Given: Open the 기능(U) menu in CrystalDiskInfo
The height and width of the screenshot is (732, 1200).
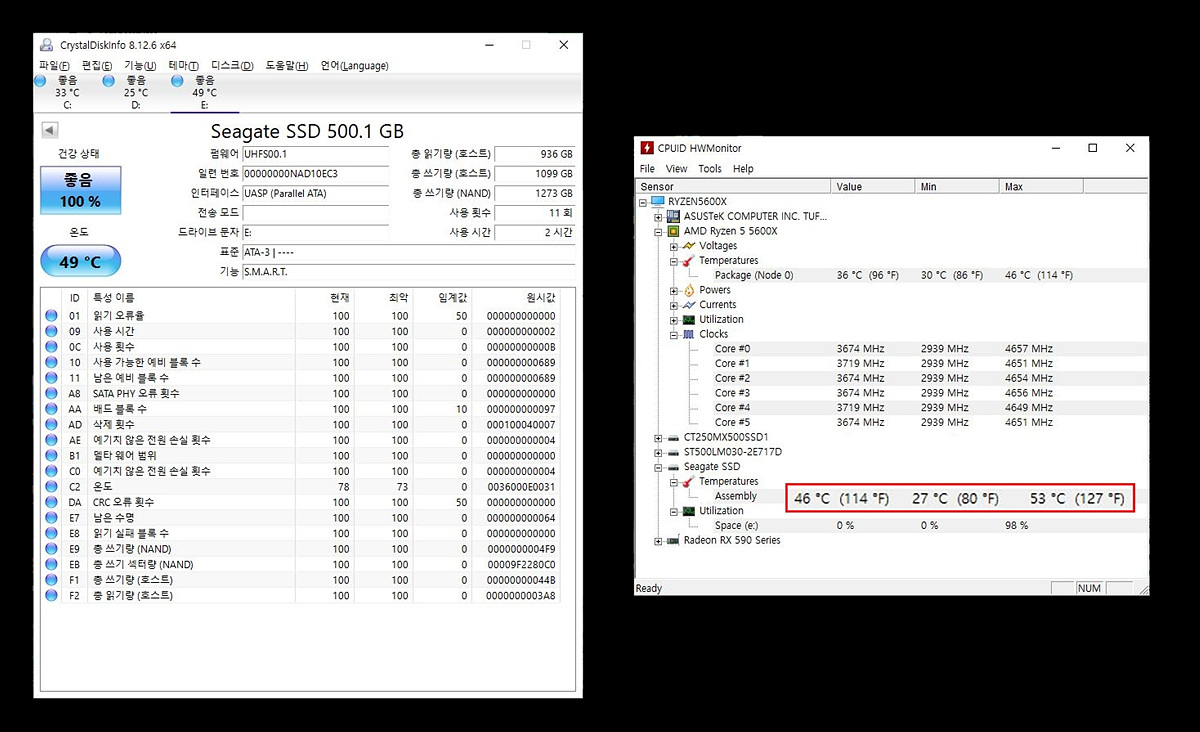Looking at the screenshot, I should pos(139,66).
